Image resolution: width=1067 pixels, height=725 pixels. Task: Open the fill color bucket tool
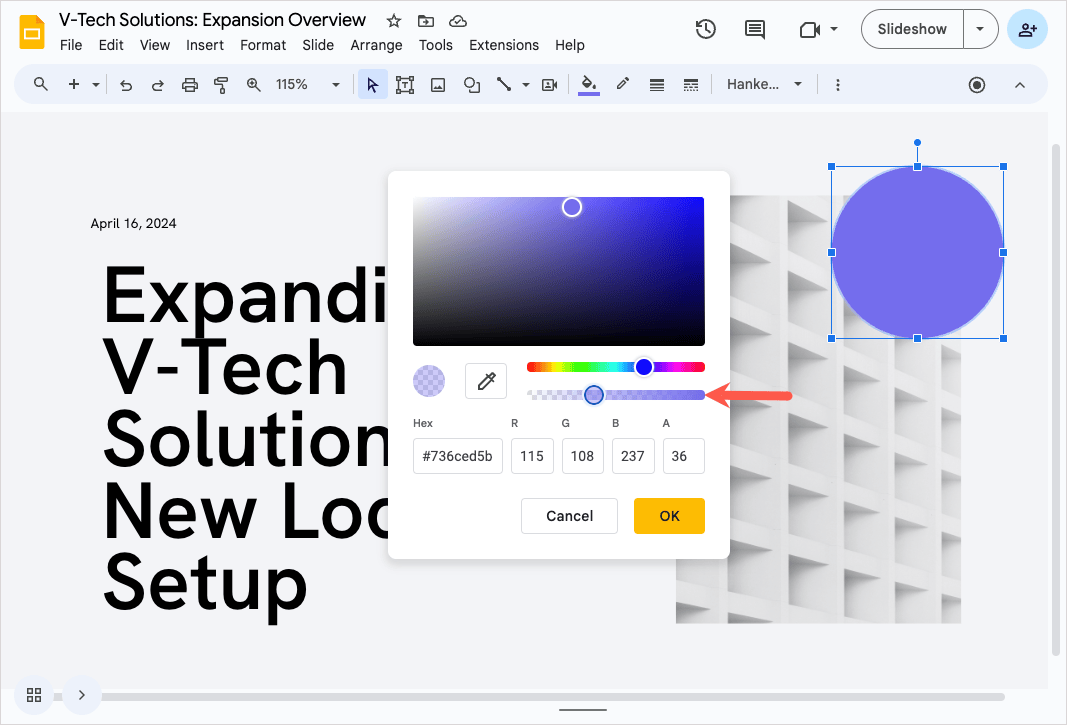click(589, 84)
